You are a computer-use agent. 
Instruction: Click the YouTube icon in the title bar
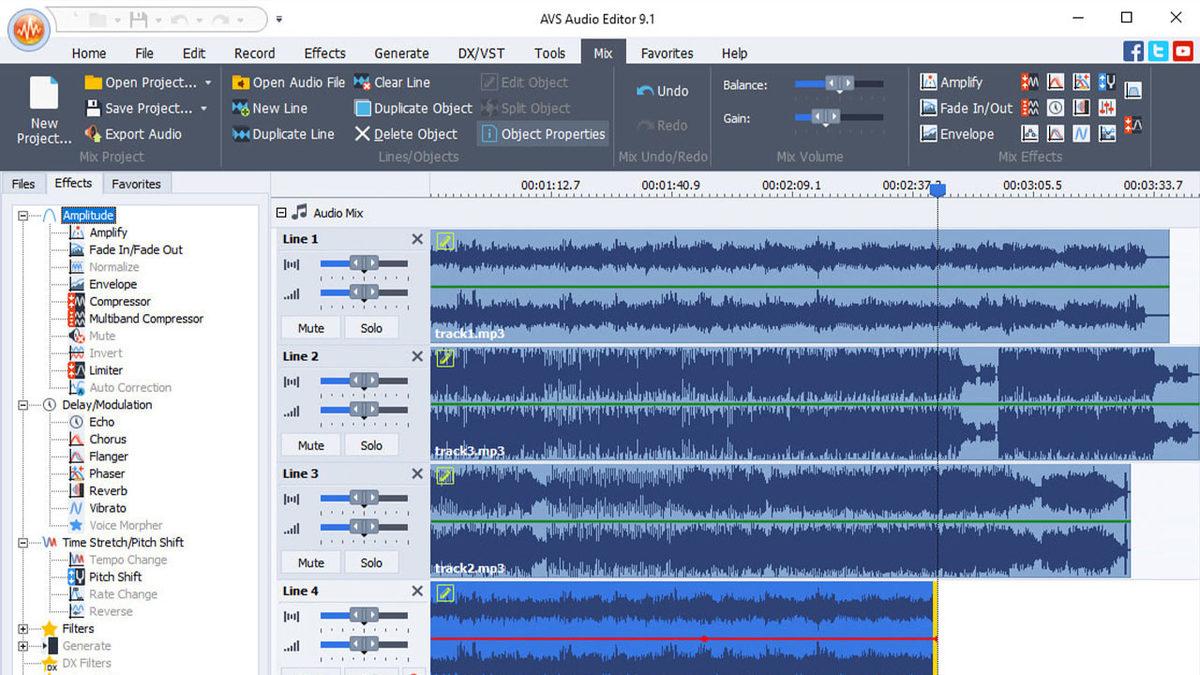(x=1184, y=51)
